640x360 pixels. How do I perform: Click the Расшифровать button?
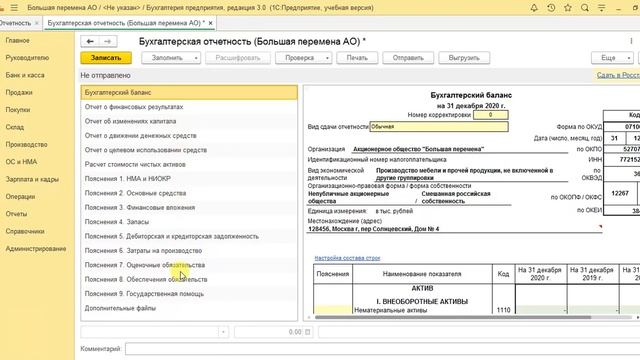[x=238, y=58]
